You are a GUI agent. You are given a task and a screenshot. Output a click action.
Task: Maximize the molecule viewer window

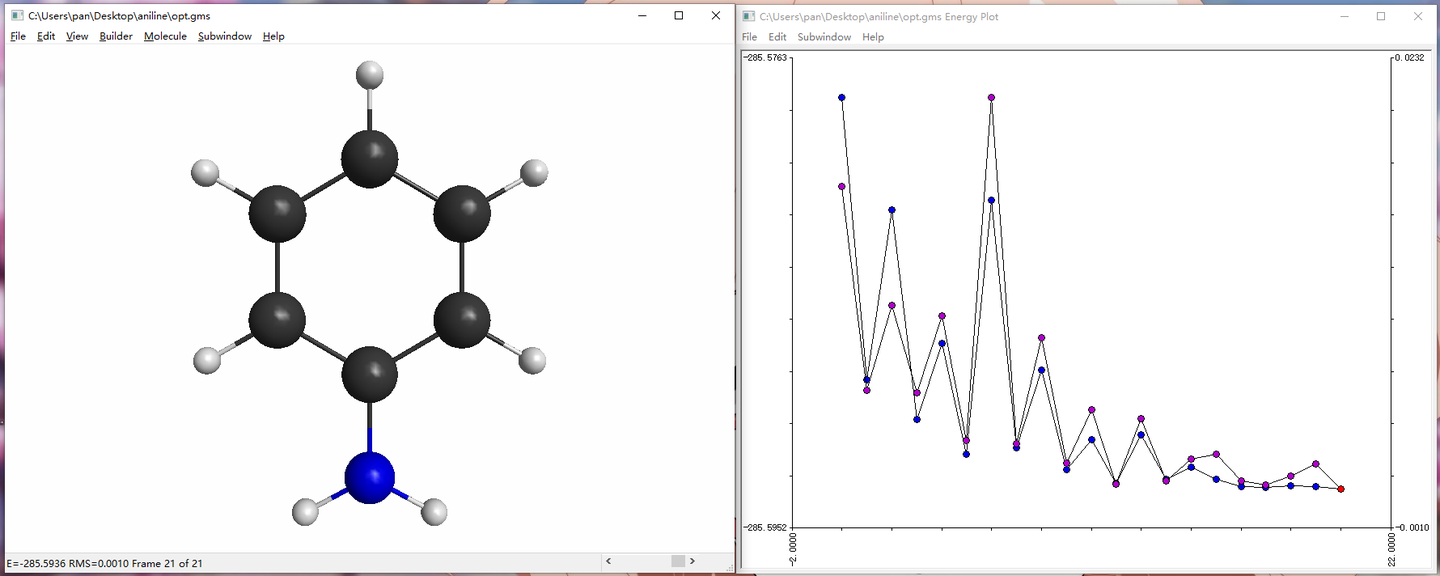[679, 16]
